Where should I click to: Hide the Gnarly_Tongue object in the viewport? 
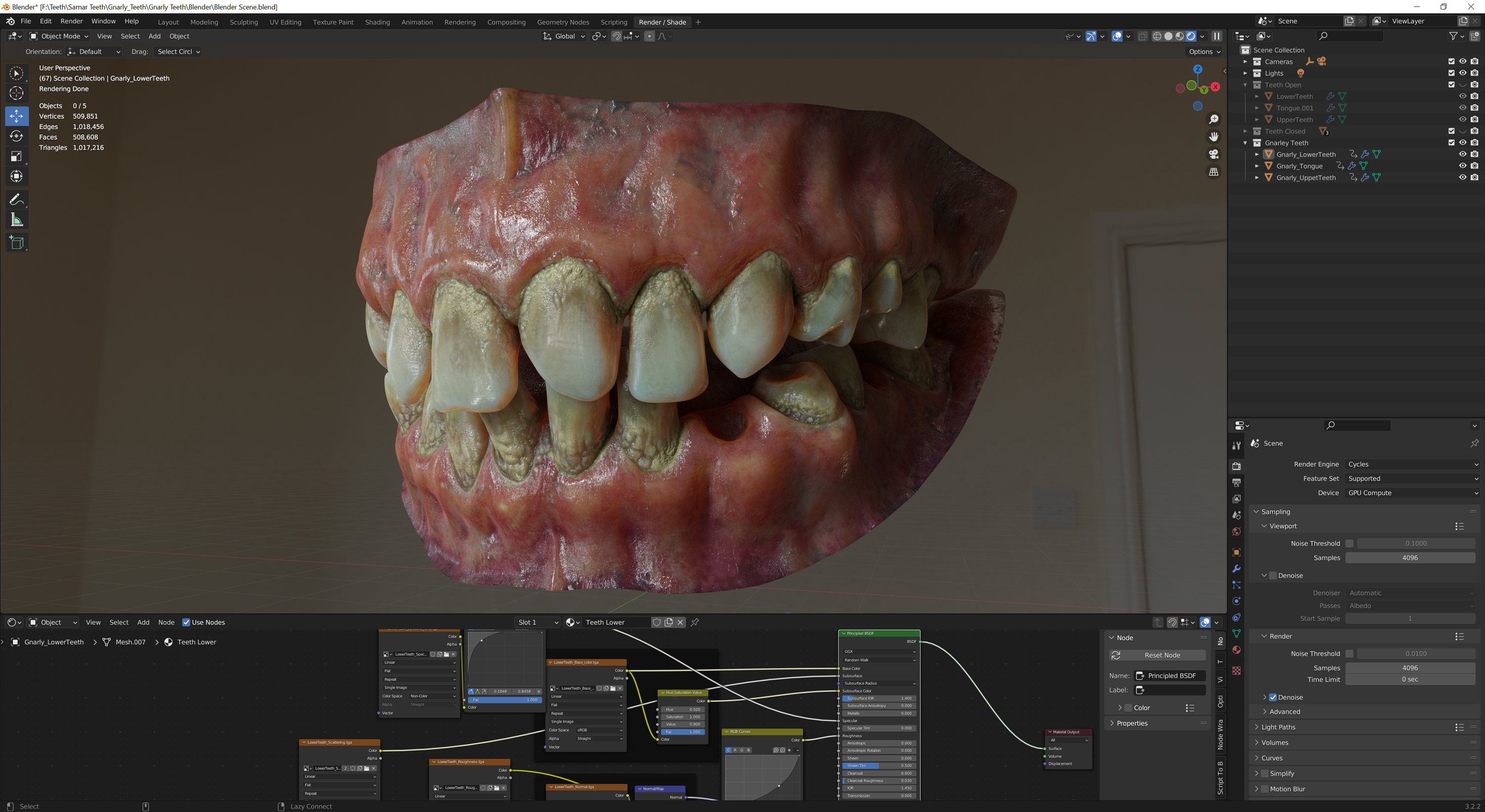1463,165
